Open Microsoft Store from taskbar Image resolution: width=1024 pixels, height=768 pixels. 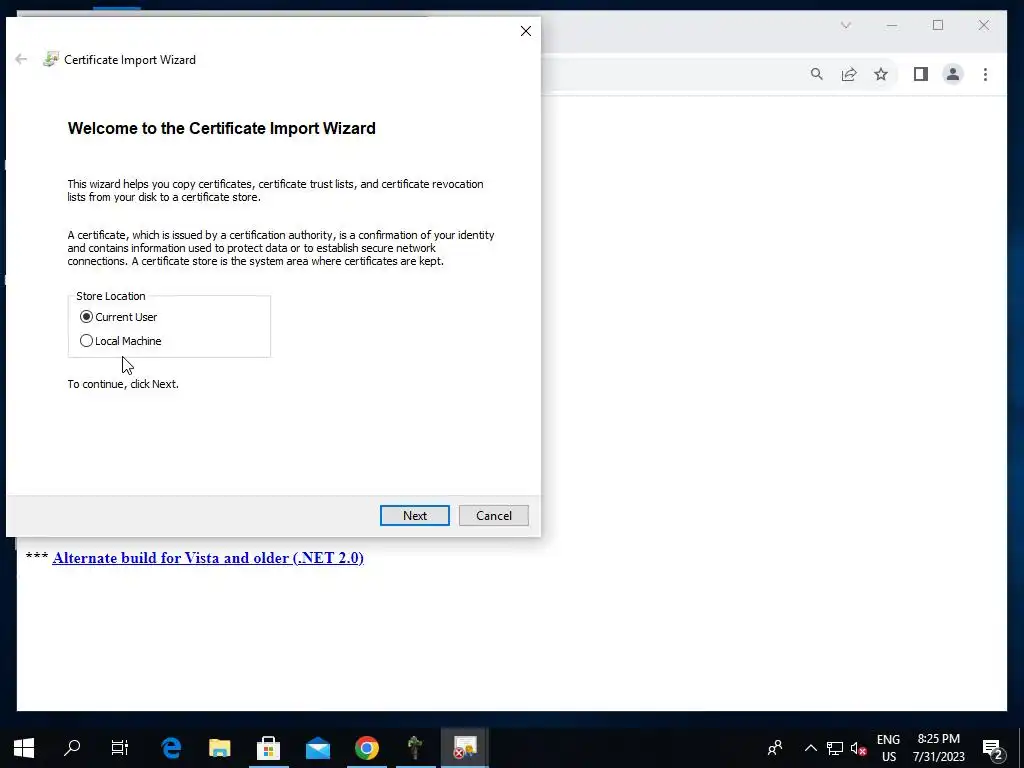point(268,748)
